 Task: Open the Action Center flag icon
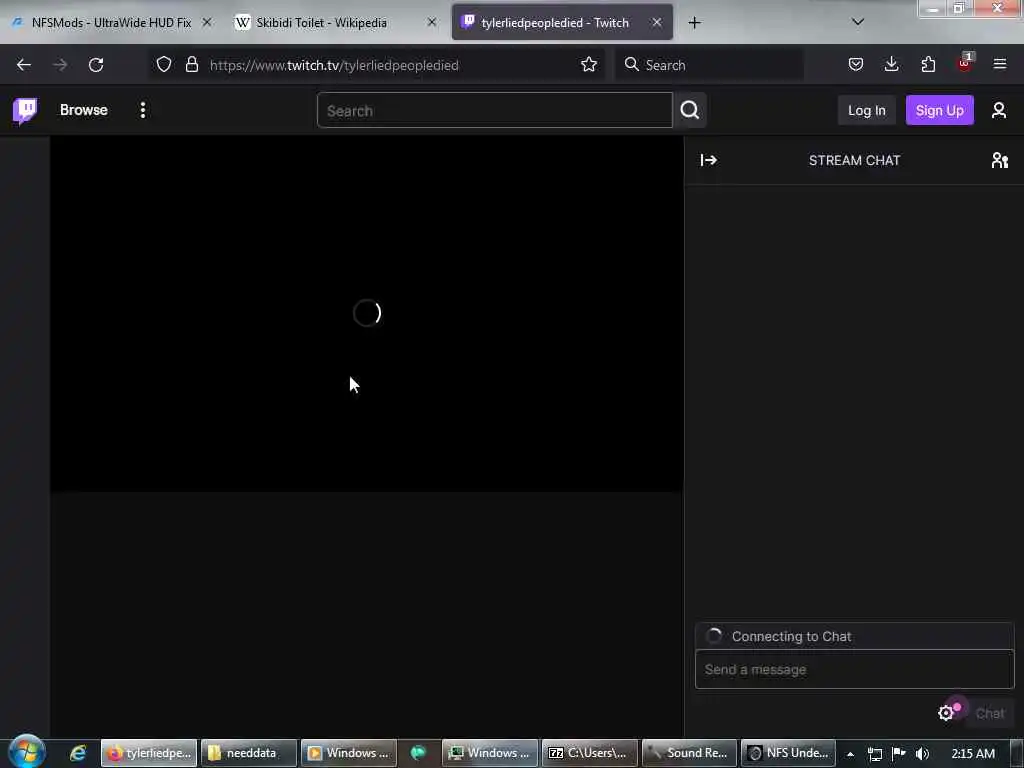click(x=899, y=754)
